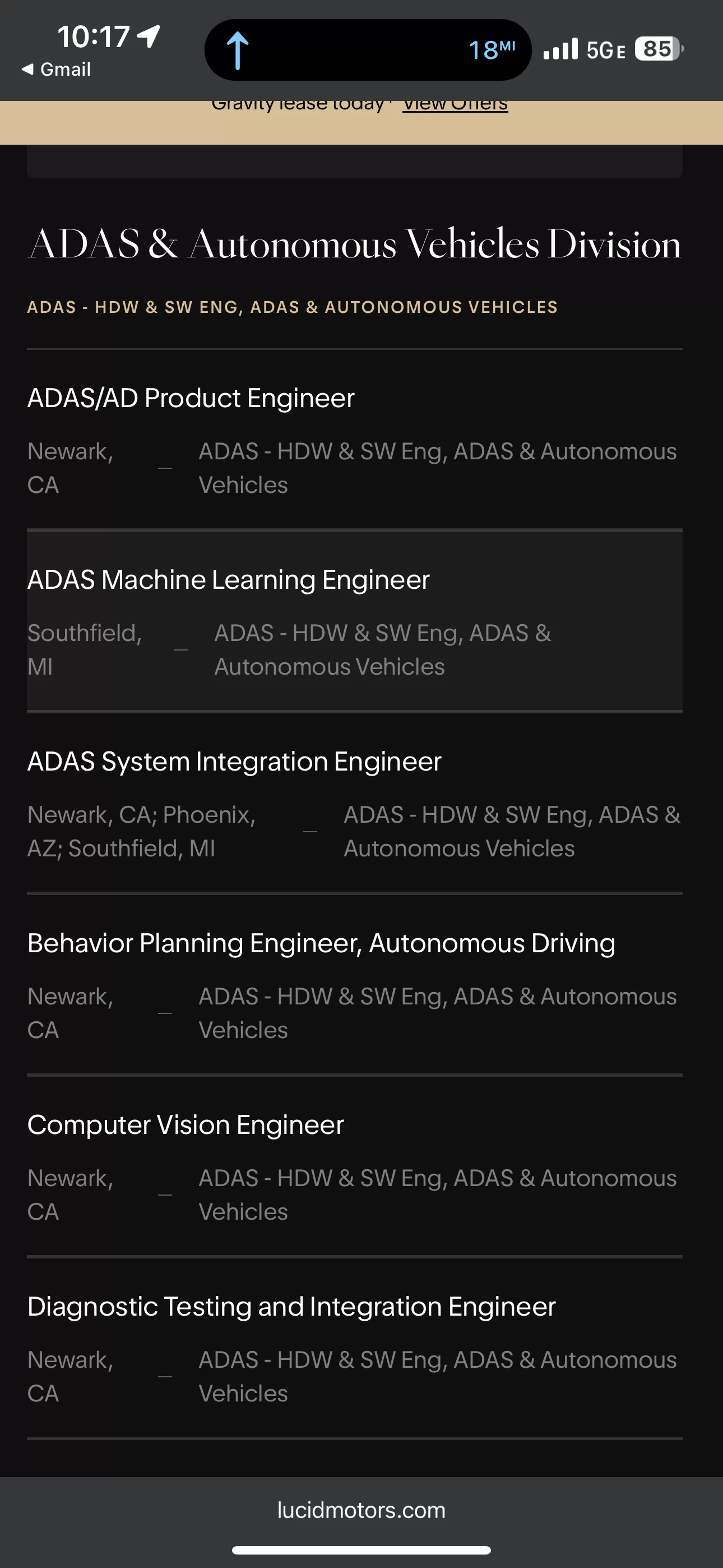Tap Southfield, MI location text
Screen dimensions: 723x1568
point(85,649)
